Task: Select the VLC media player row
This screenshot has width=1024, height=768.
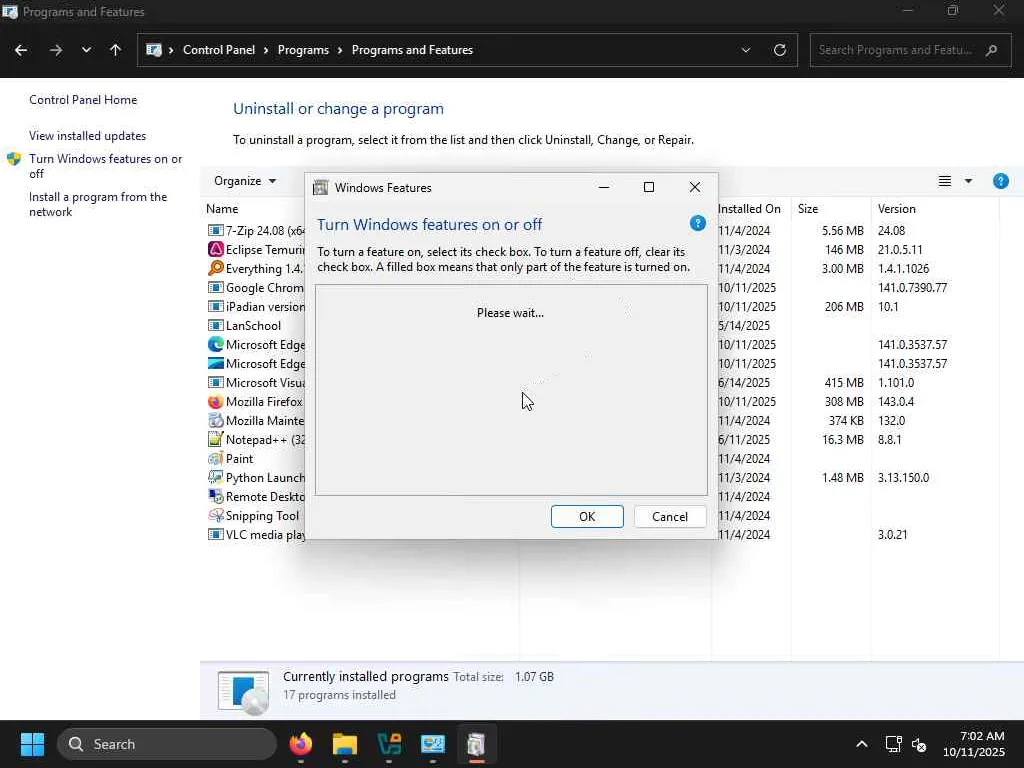Action: click(257, 534)
